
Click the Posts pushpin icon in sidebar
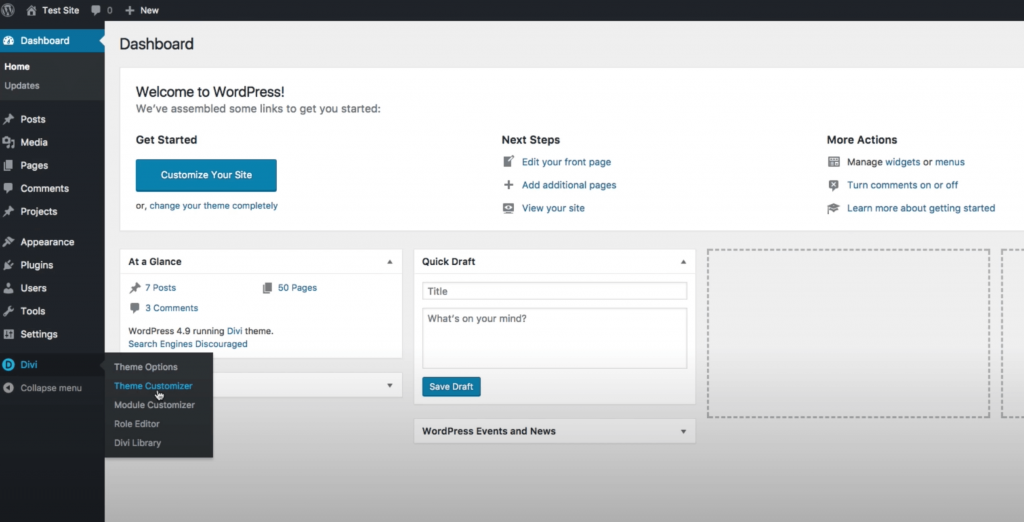pos(8,120)
